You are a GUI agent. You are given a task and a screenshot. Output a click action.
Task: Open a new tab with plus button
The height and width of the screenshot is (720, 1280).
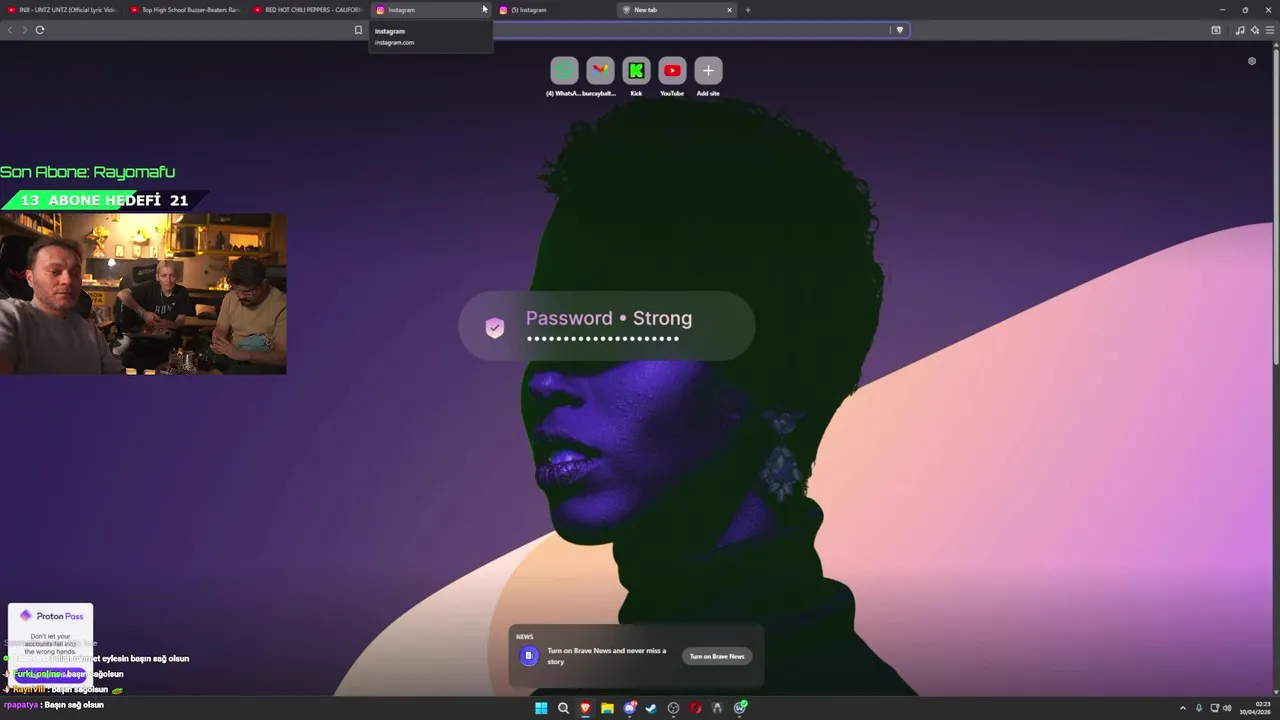pyautogui.click(x=748, y=10)
